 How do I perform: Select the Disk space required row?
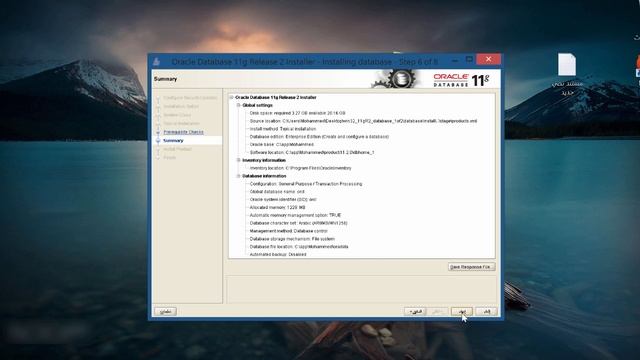point(297,113)
